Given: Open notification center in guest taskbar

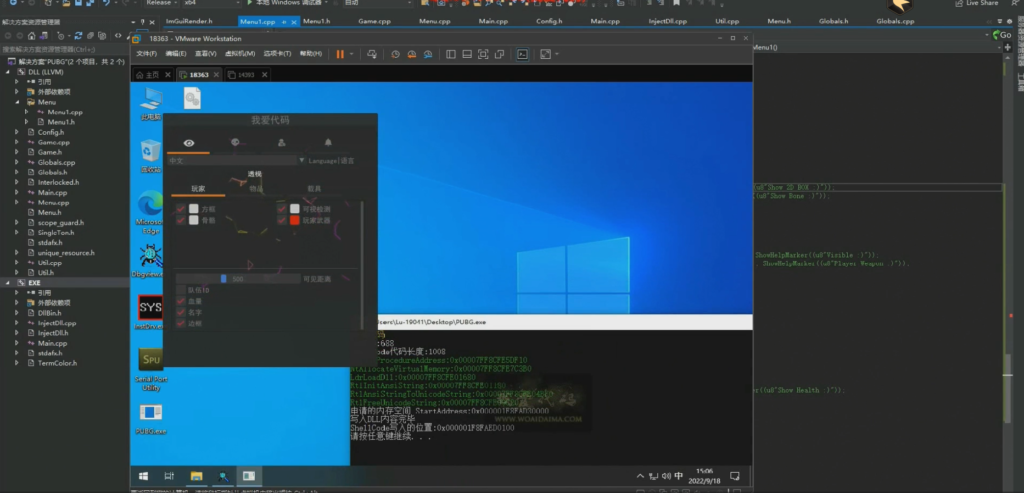Looking at the screenshot, I should (x=735, y=476).
